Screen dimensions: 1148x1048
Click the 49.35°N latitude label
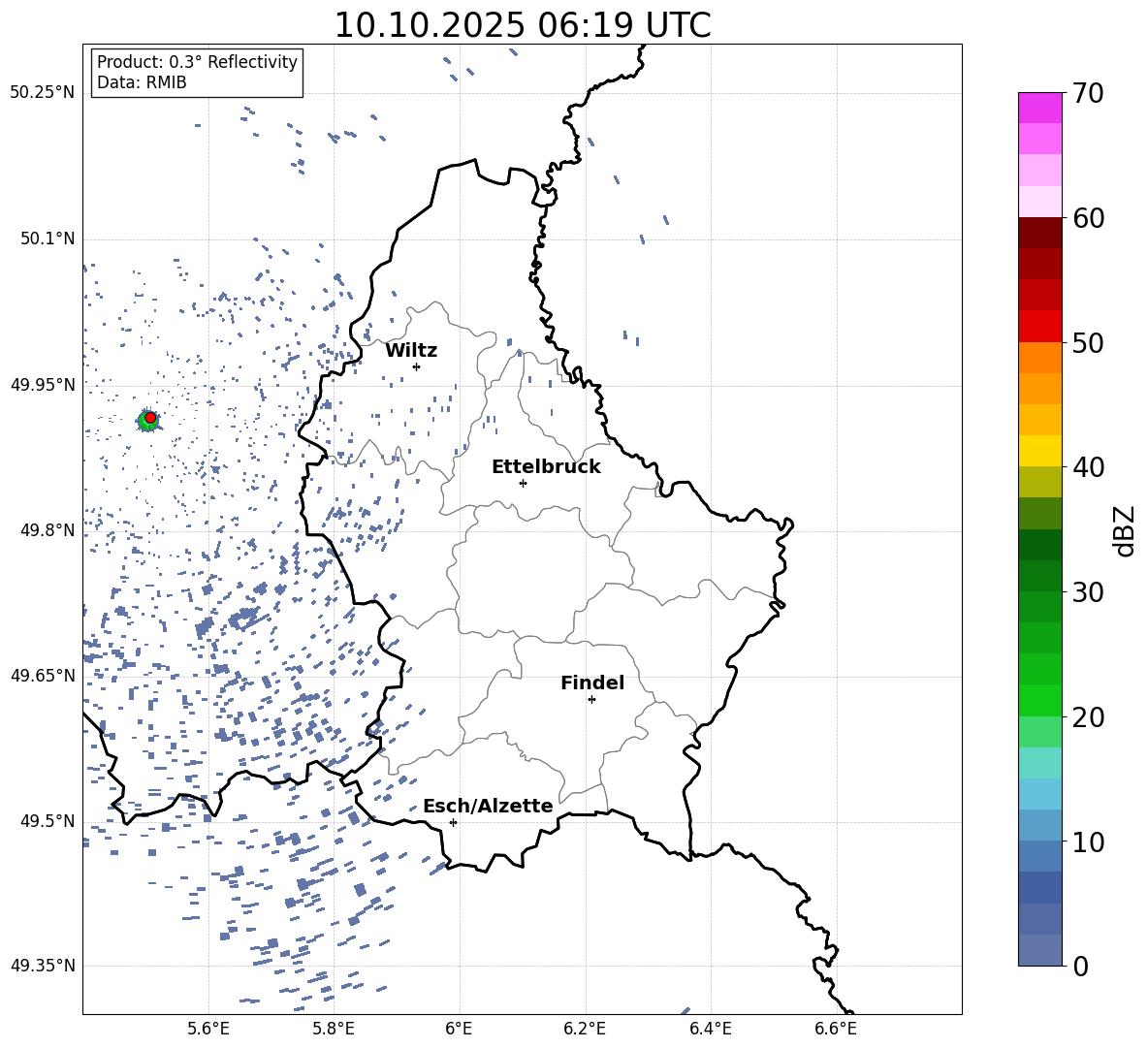pyautogui.click(x=43, y=966)
